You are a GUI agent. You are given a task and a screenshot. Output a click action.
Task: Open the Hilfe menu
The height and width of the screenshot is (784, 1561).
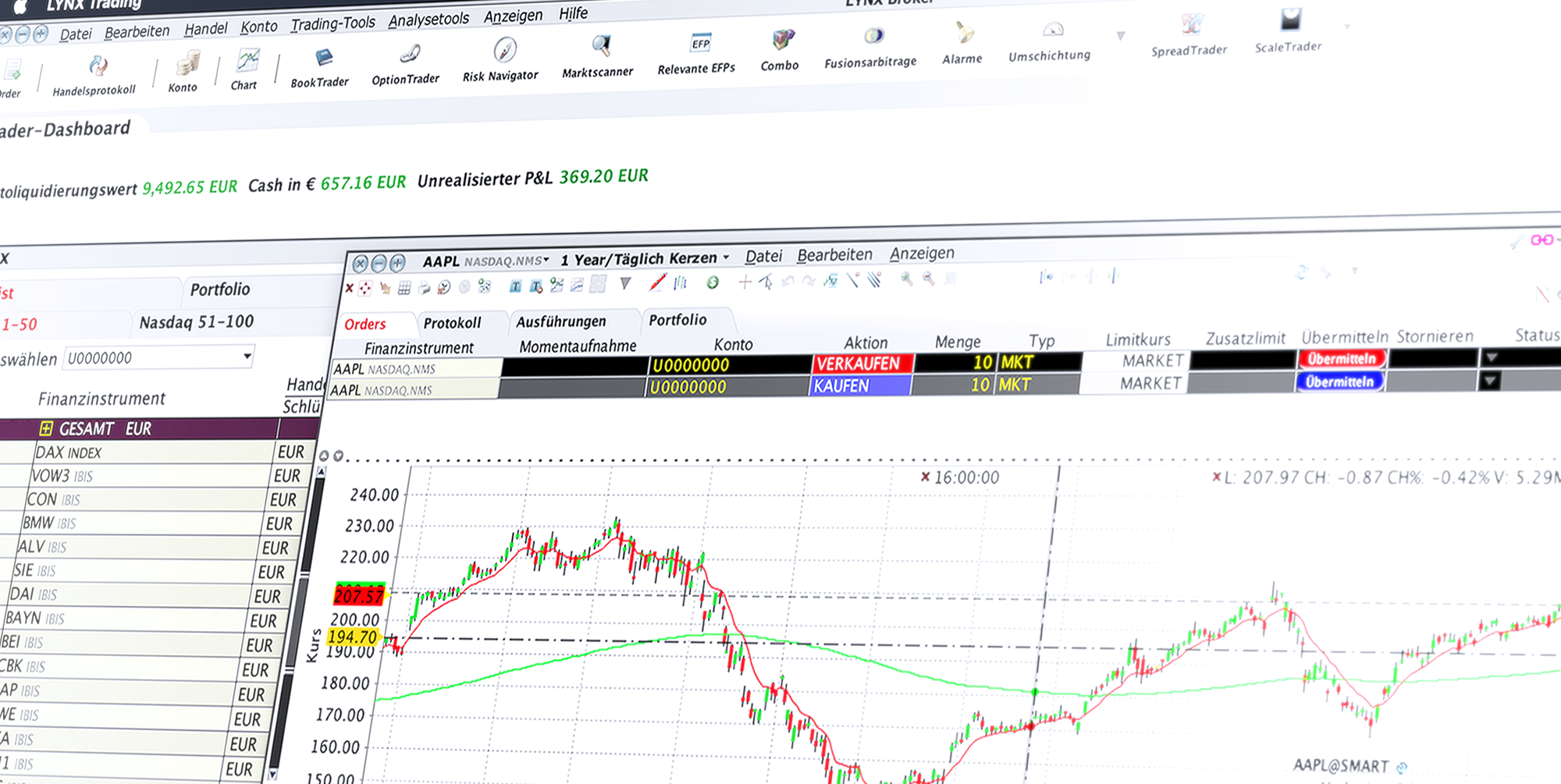pyautogui.click(x=574, y=13)
